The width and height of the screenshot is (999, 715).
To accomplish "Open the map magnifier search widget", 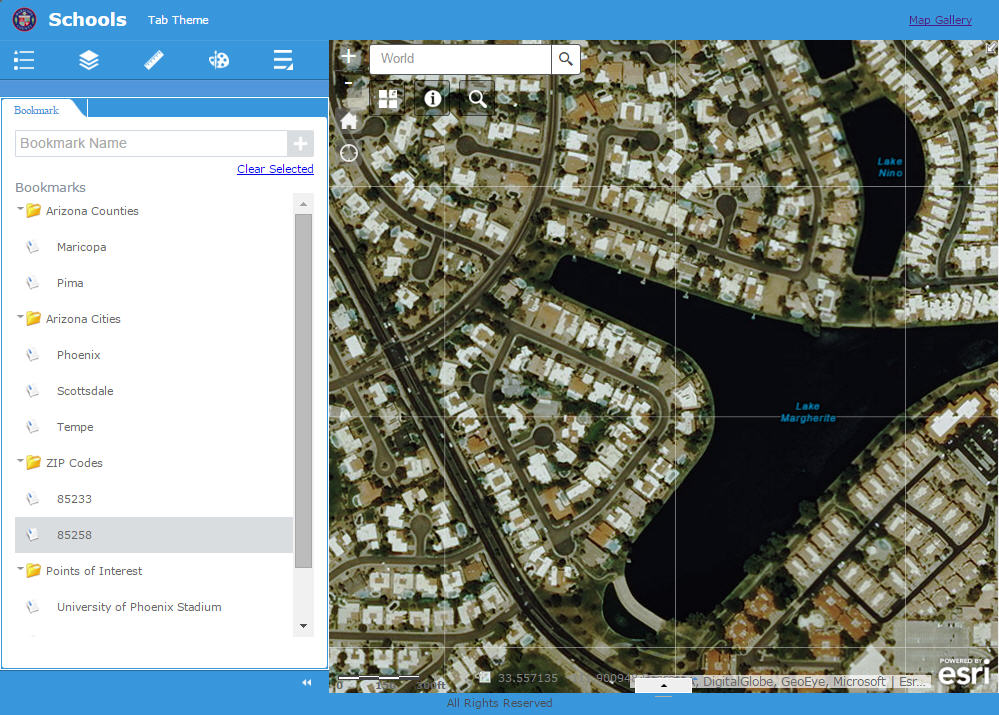I will click(x=477, y=98).
